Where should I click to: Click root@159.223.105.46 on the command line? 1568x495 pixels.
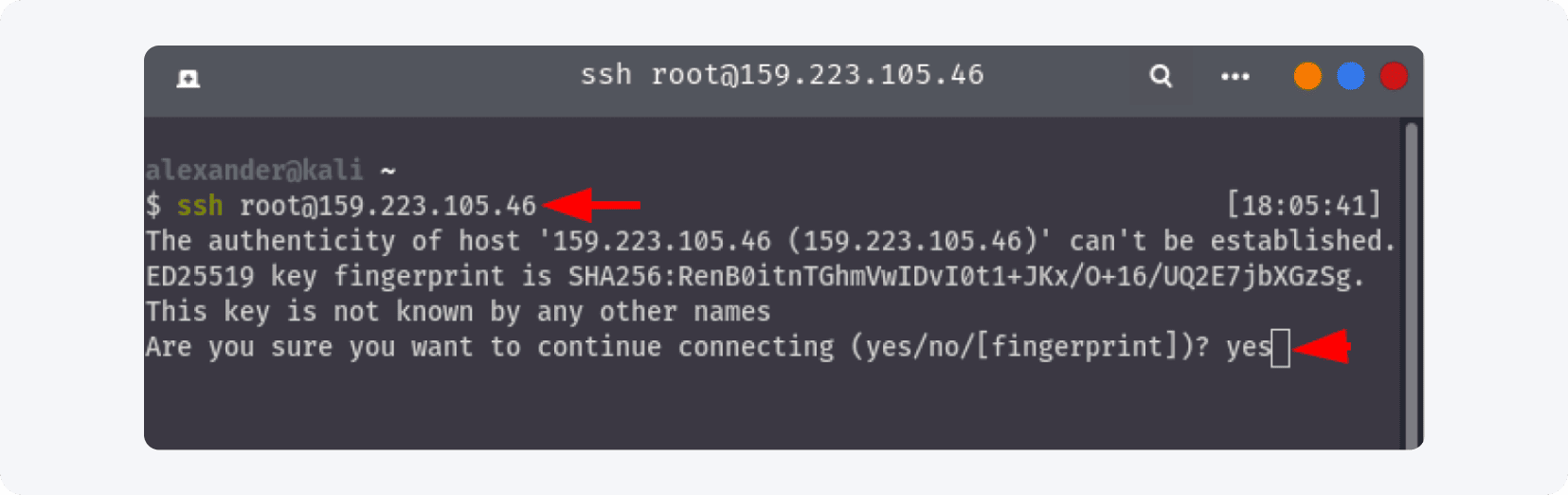(x=387, y=205)
